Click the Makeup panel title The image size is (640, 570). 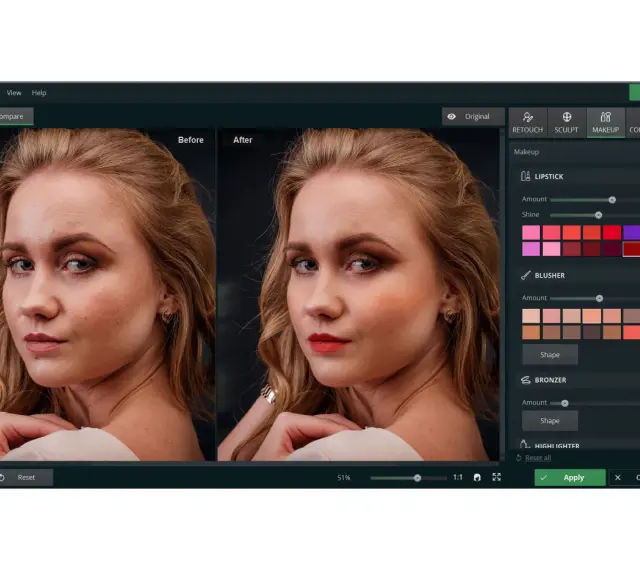tap(526, 152)
